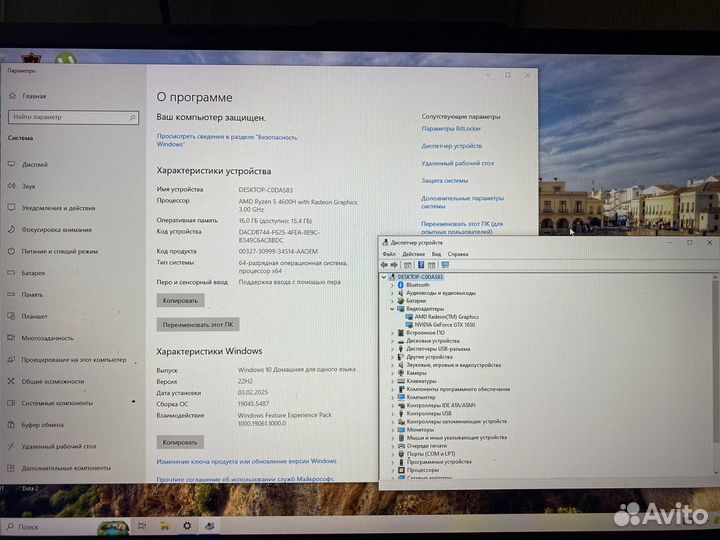This screenshot has height=540, width=720.
Task: Click Task View icon on the taskbar
Action: pos(142,526)
